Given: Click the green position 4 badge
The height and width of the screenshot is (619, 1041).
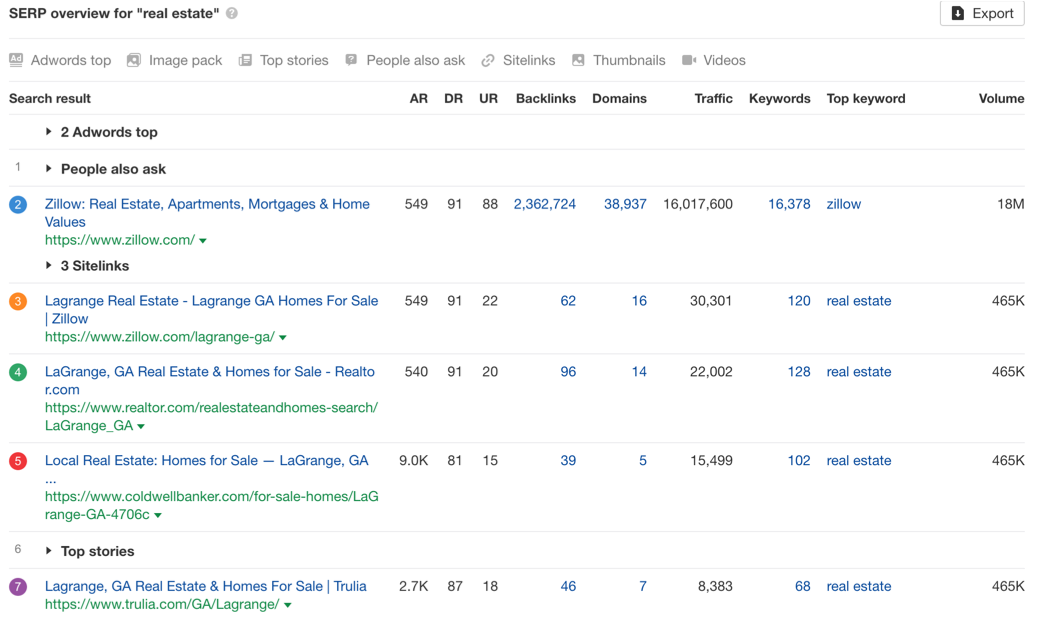Looking at the screenshot, I should (18, 373).
